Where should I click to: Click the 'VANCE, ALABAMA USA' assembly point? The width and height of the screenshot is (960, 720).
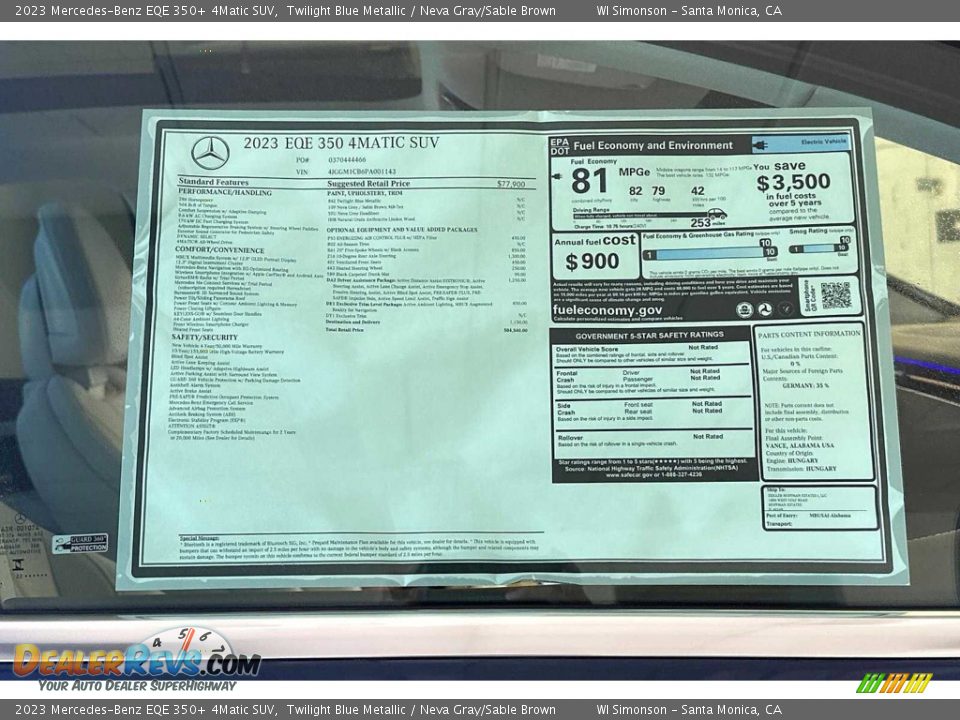click(x=800, y=445)
